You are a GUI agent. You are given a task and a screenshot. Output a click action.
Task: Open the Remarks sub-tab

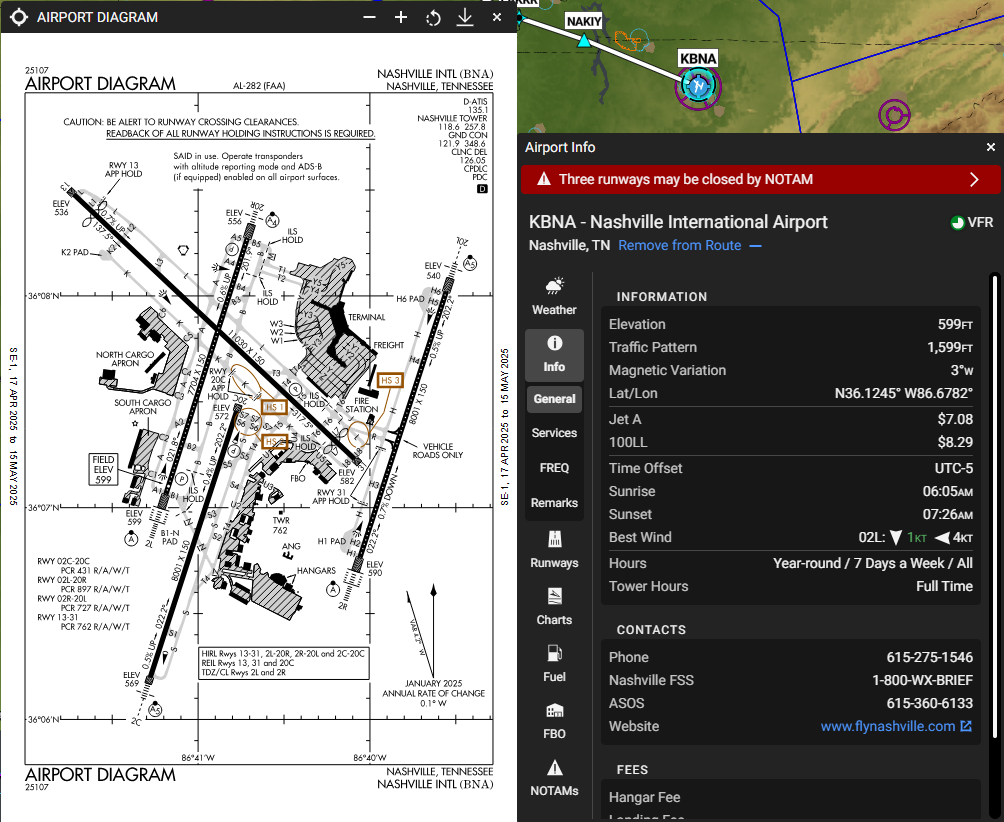point(555,503)
